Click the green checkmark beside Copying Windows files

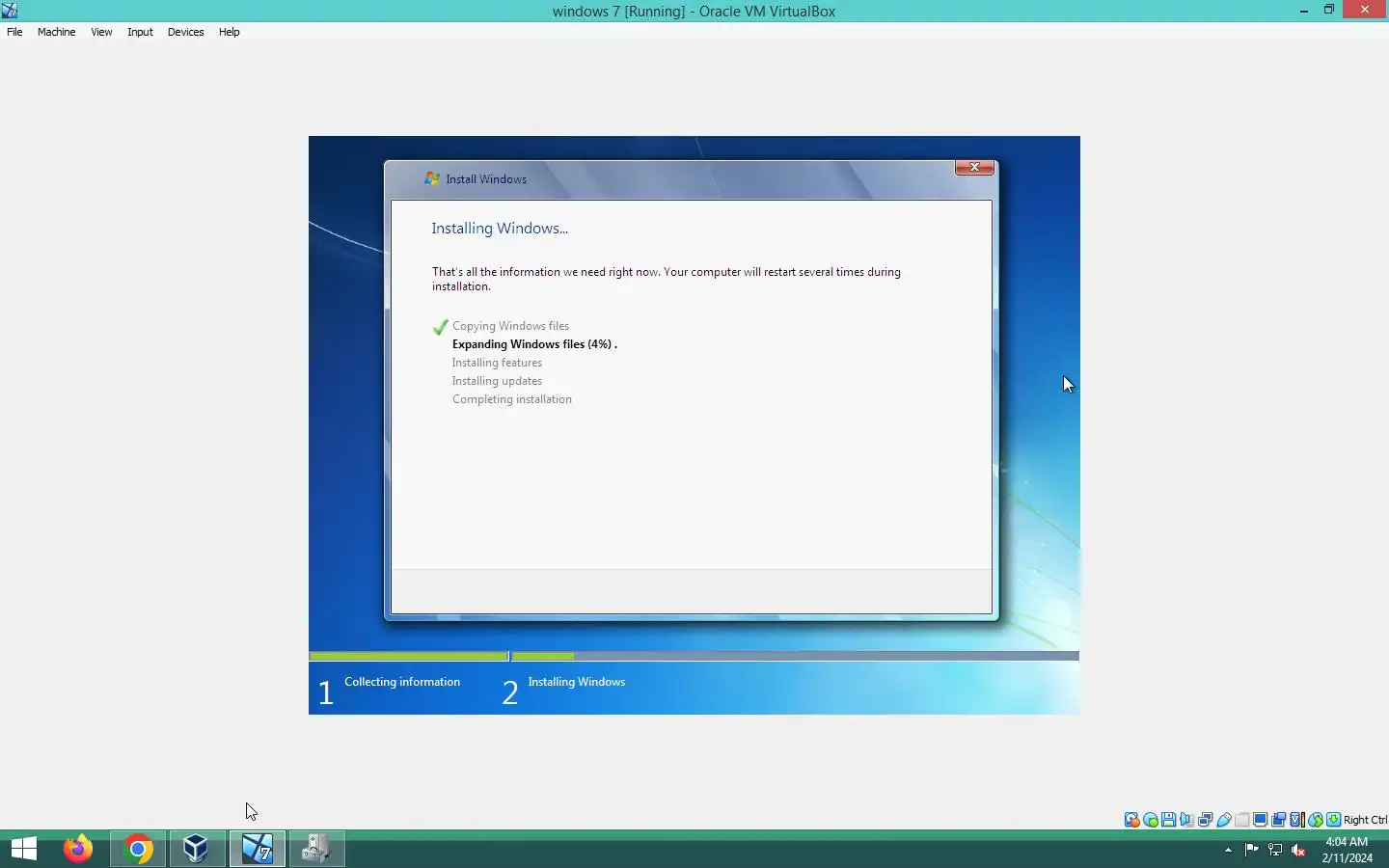tap(440, 327)
